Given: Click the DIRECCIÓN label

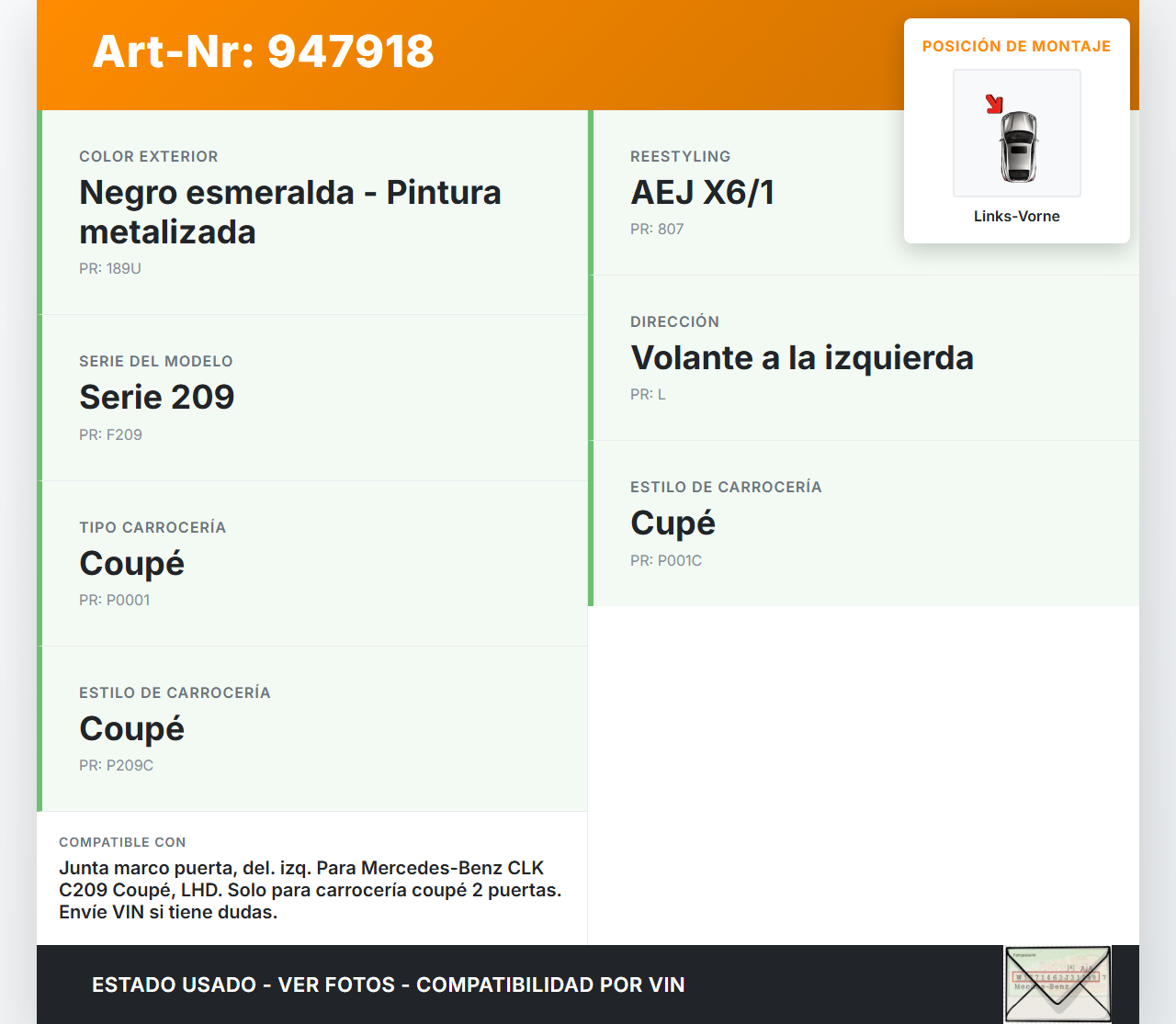Looking at the screenshot, I should click(675, 322).
